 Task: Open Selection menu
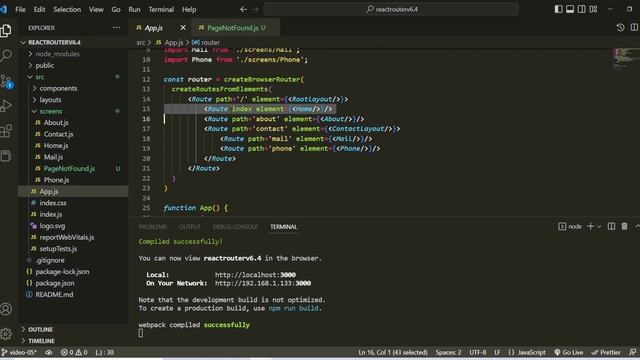67,9
